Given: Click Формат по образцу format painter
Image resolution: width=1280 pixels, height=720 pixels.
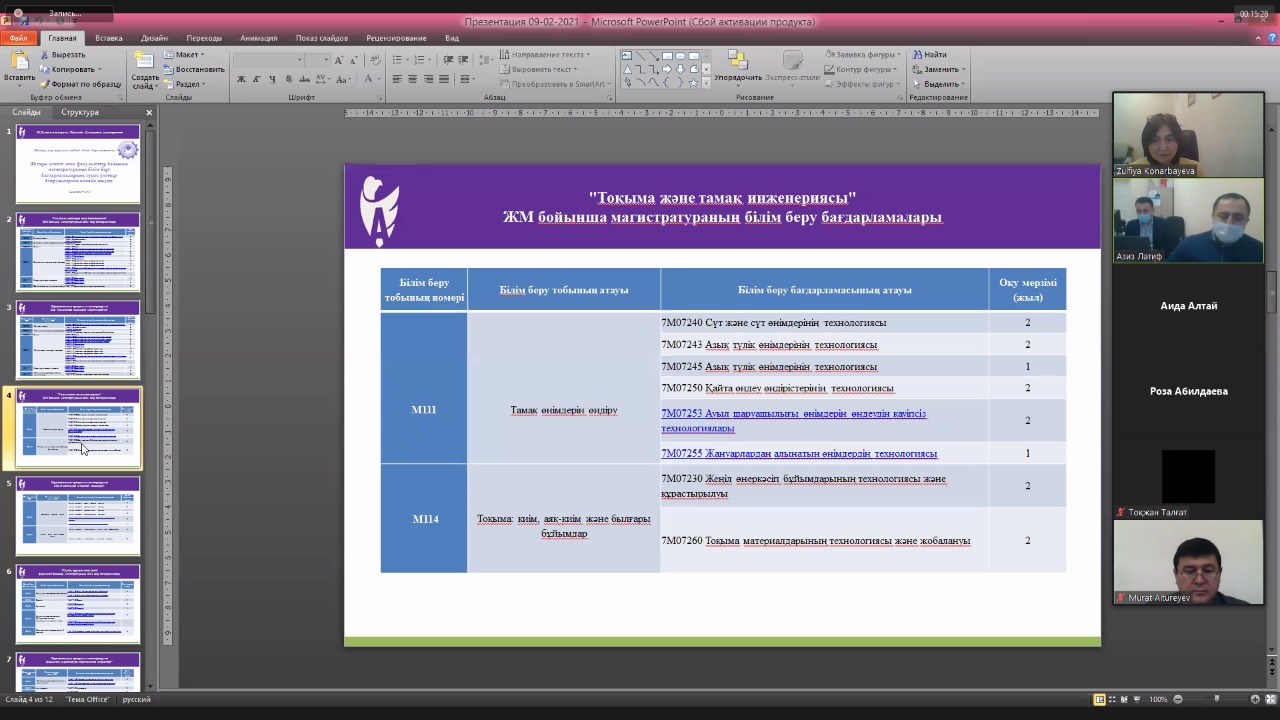Looking at the screenshot, I should [79, 84].
